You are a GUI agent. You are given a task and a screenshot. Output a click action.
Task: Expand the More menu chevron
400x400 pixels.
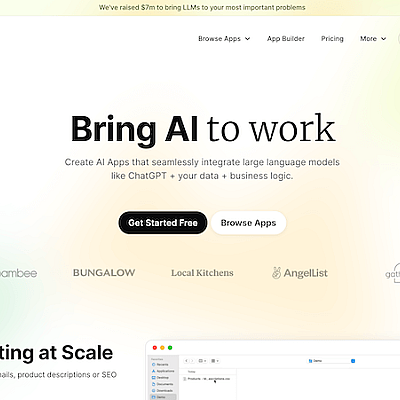tap(384, 39)
